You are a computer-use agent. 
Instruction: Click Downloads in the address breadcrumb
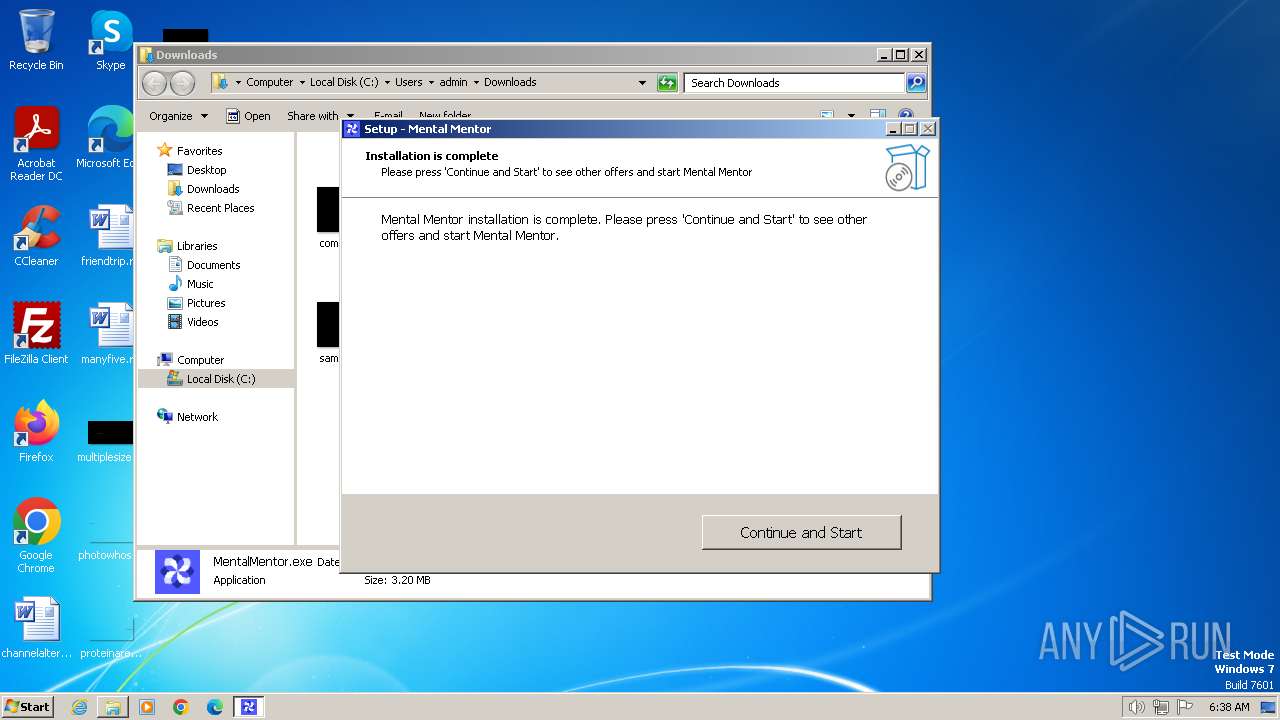510,83
